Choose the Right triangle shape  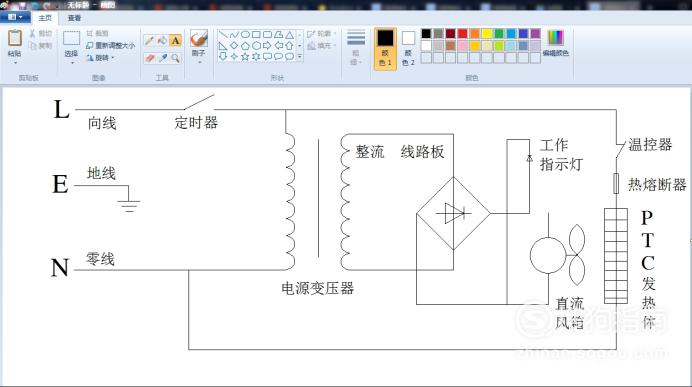click(223, 45)
